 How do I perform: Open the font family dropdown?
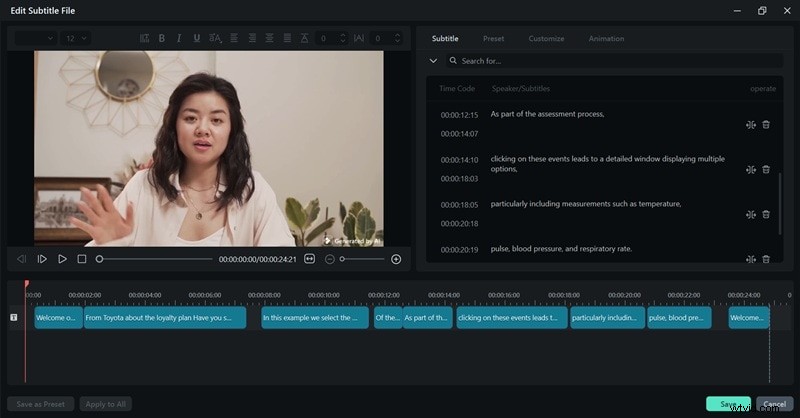(x=35, y=38)
